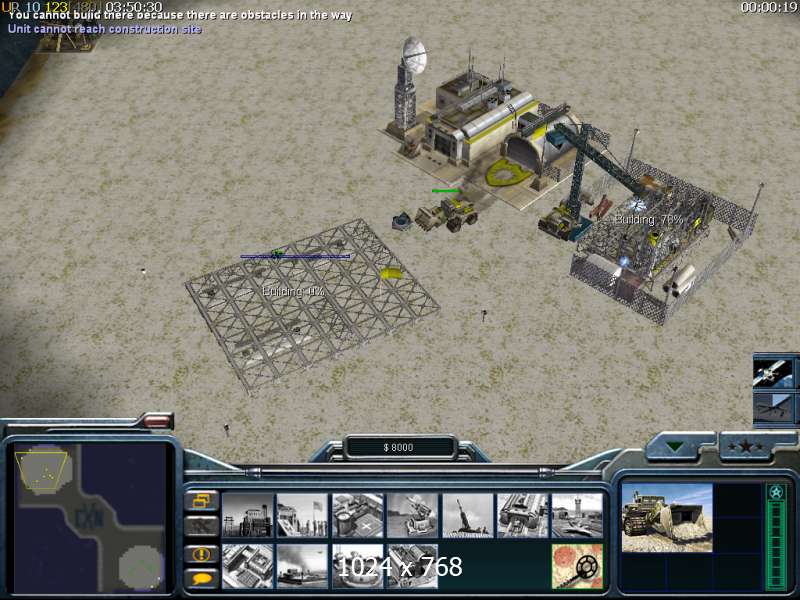Image resolution: width=800 pixels, height=600 pixels.
Task: Click 'Unit cannot reach construction site' message
Action: coord(105,29)
